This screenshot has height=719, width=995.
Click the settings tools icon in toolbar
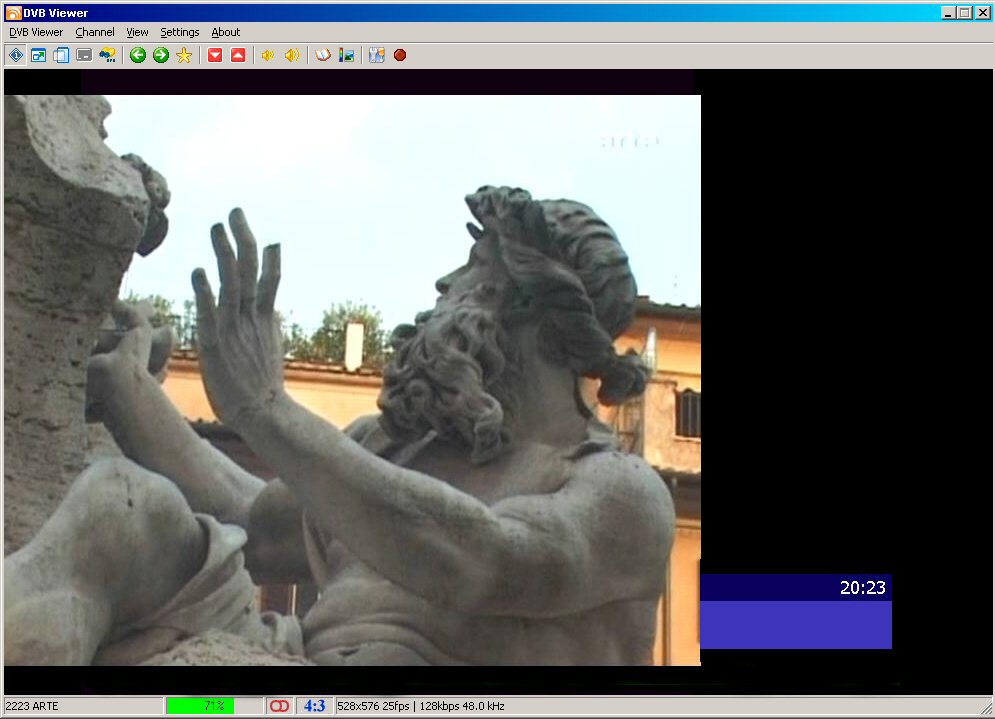click(376, 55)
